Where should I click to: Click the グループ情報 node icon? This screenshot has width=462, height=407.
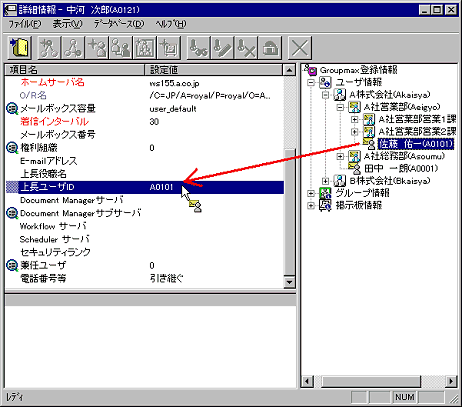pyautogui.click(x=325, y=193)
